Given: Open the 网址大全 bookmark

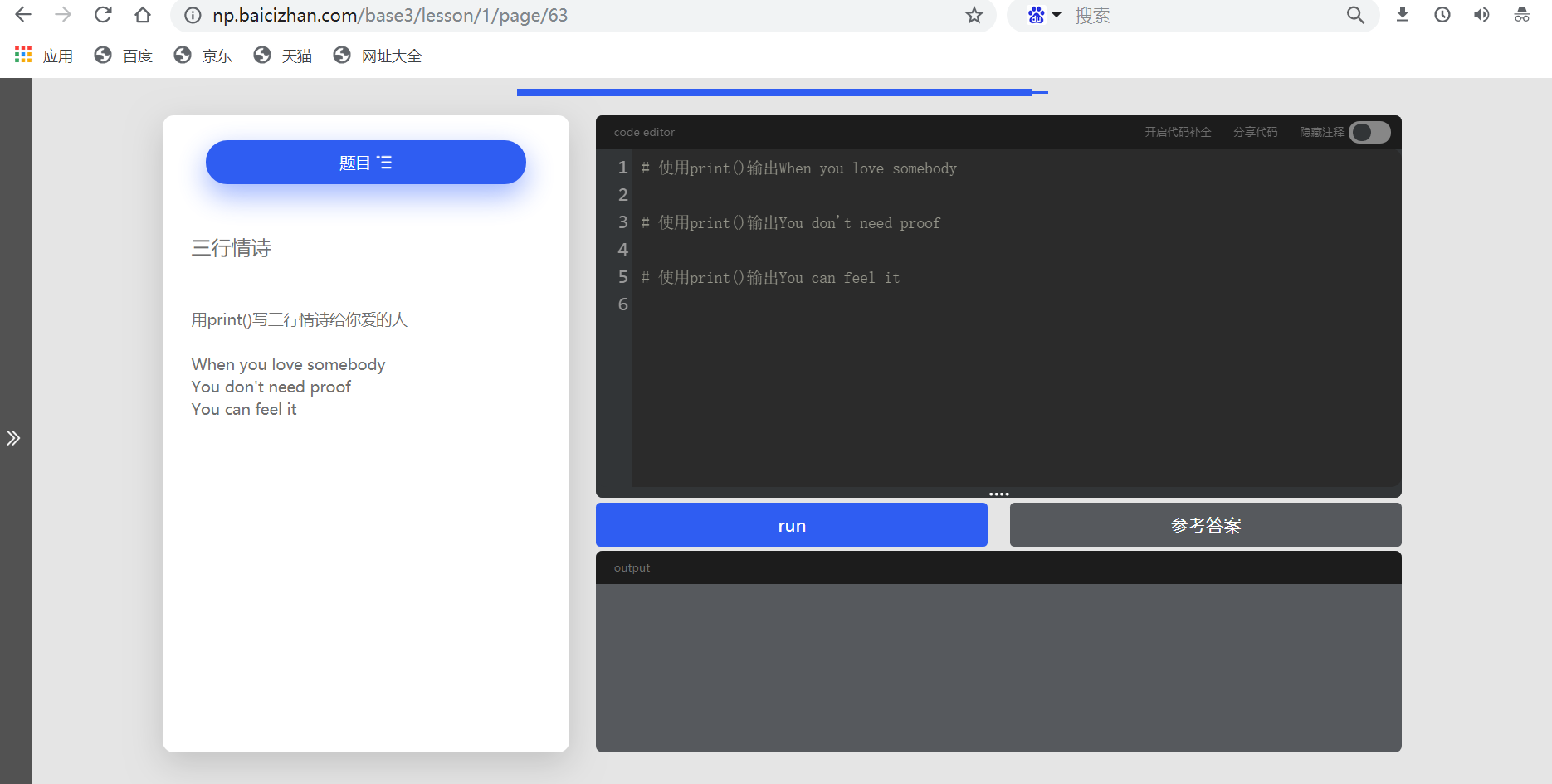Looking at the screenshot, I should click(377, 56).
